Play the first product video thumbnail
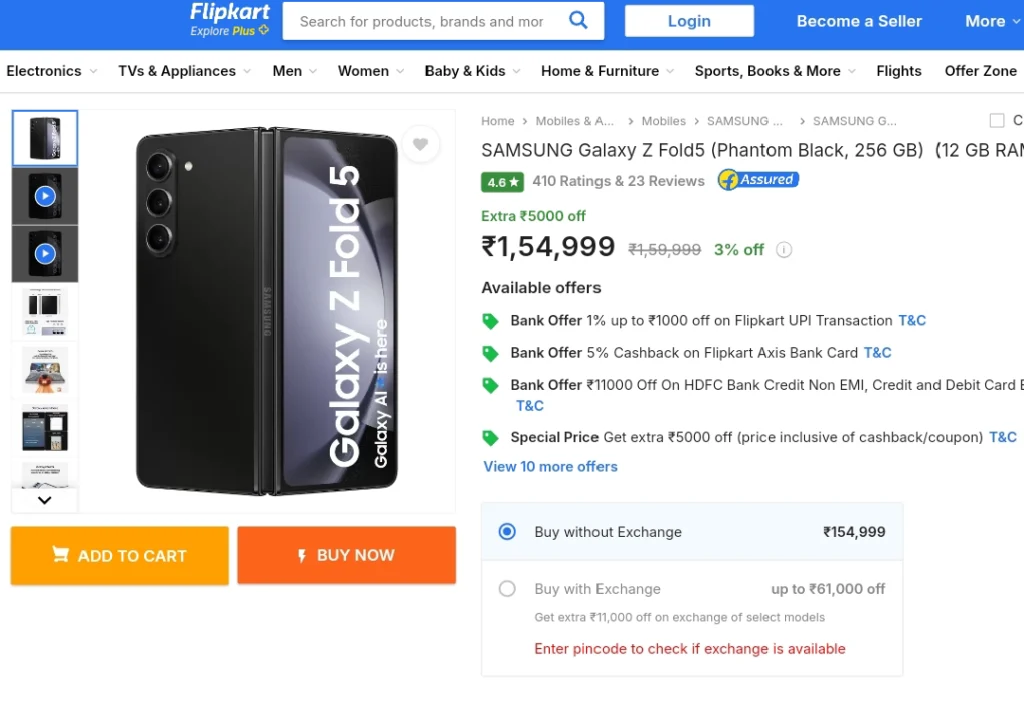Screen dimensions: 1024x703 (45, 196)
